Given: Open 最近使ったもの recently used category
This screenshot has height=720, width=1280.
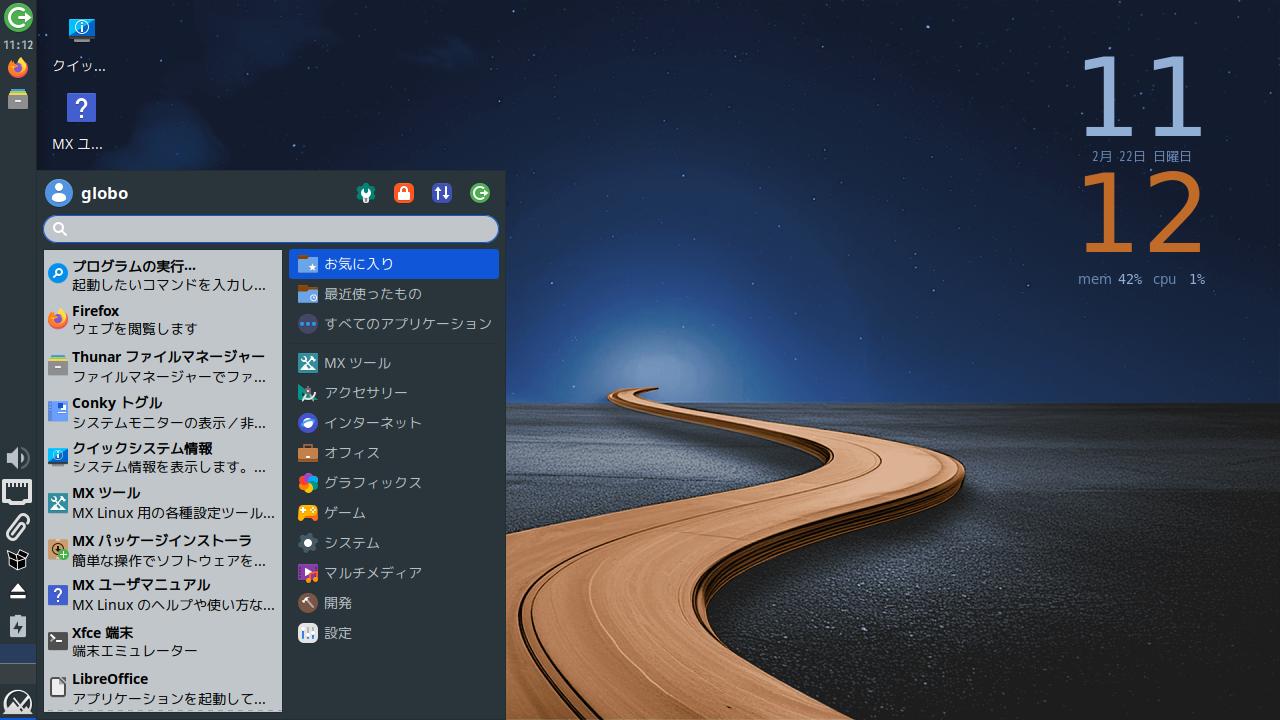Looking at the screenshot, I should click(393, 294).
